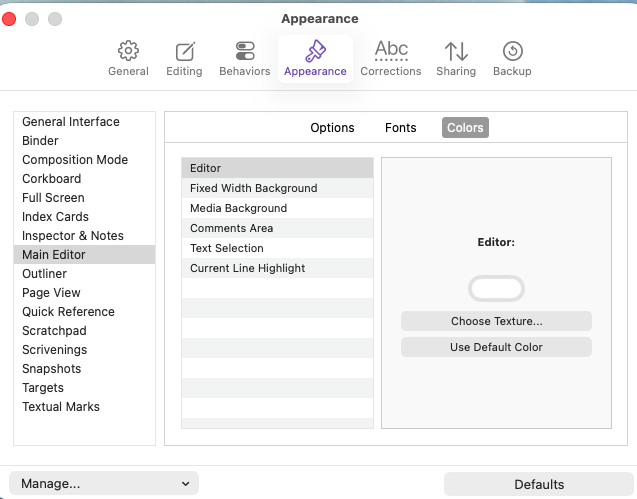The width and height of the screenshot is (637, 499).
Task: Select Snapshots in the sidebar
Action: tap(84, 369)
